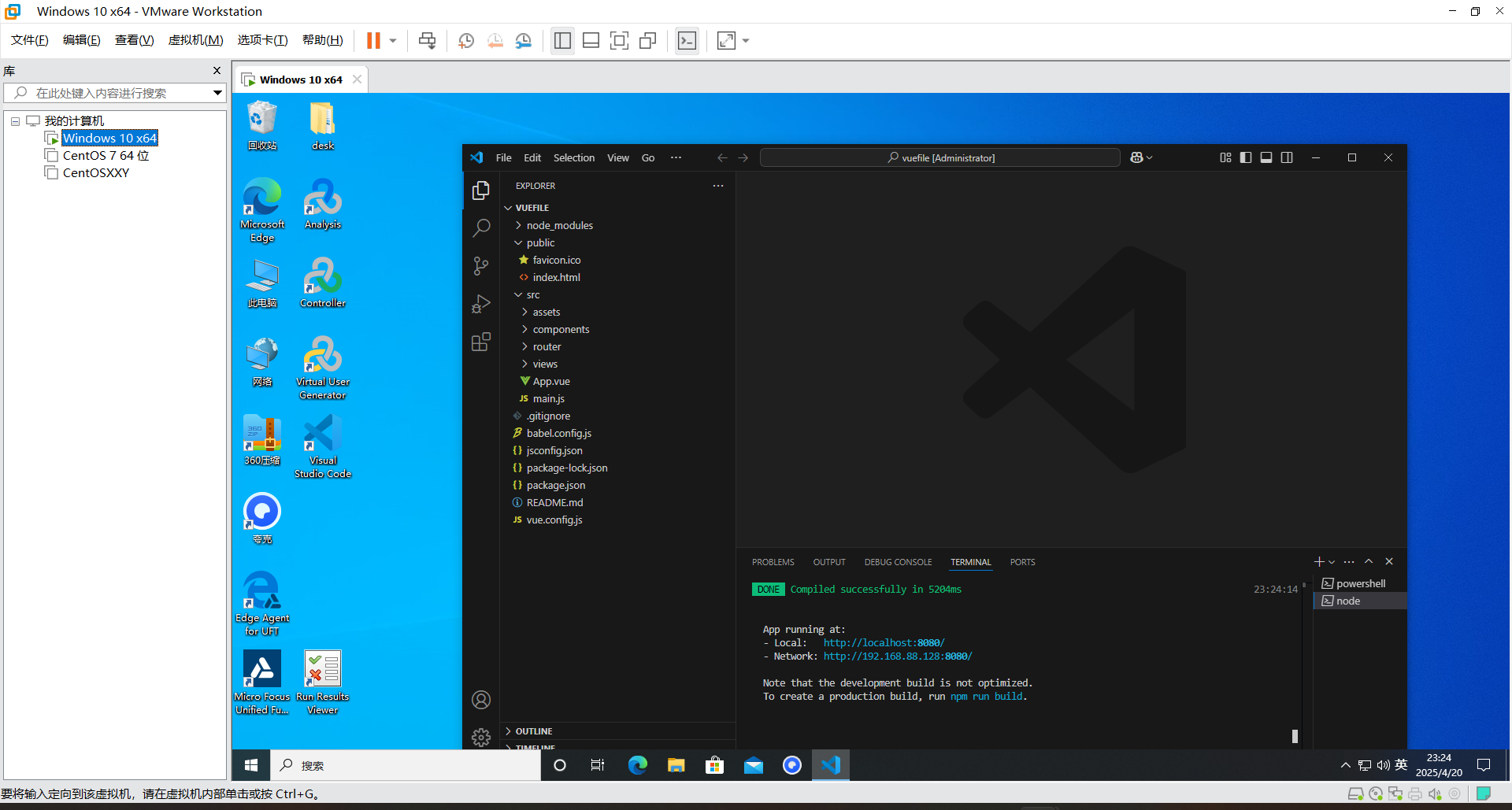The height and width of the screenshot is (810, 1512).
Task: Go back with the navigation arrow
Action: pyautogui.click(x=722, y=157)
